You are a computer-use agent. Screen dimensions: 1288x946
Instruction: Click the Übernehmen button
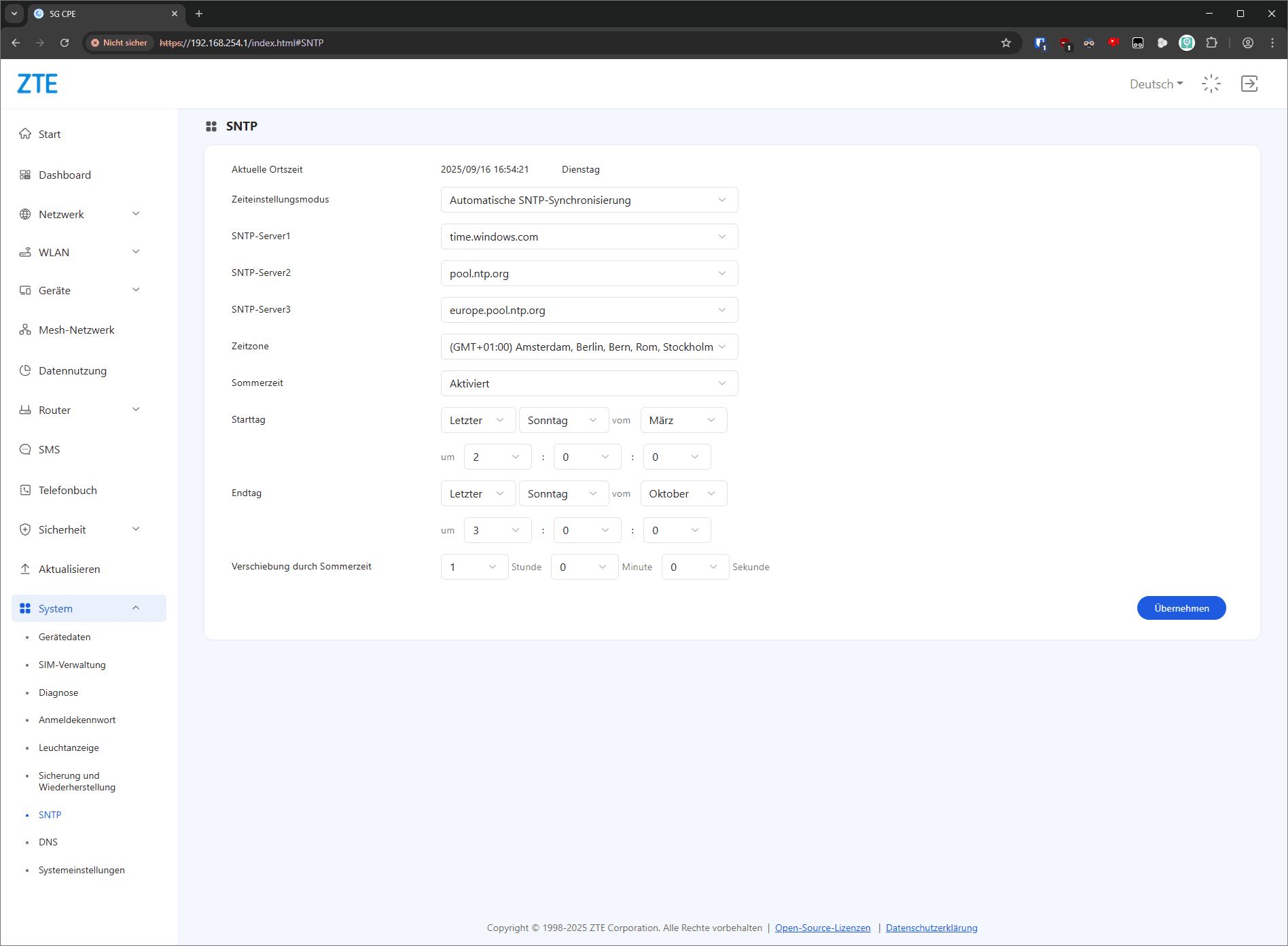pyautogui.click(x=1181, y=608)
